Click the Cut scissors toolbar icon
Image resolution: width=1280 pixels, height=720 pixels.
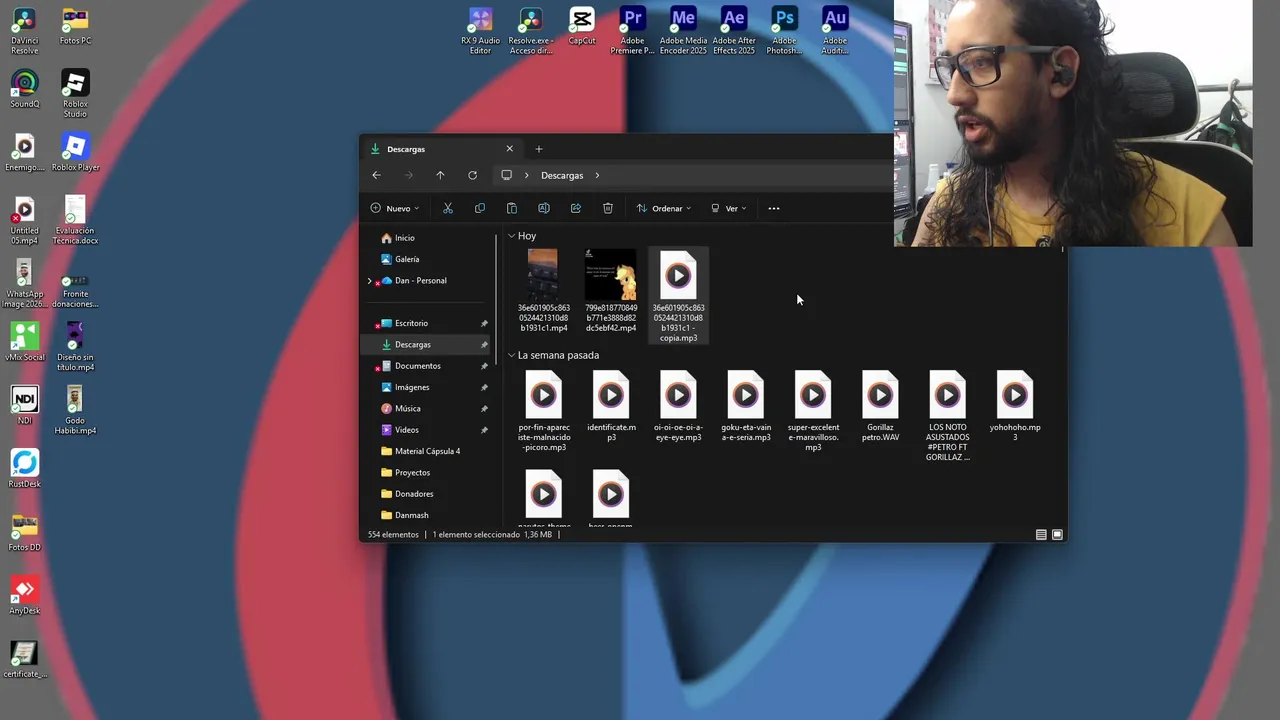click(448, 208)
